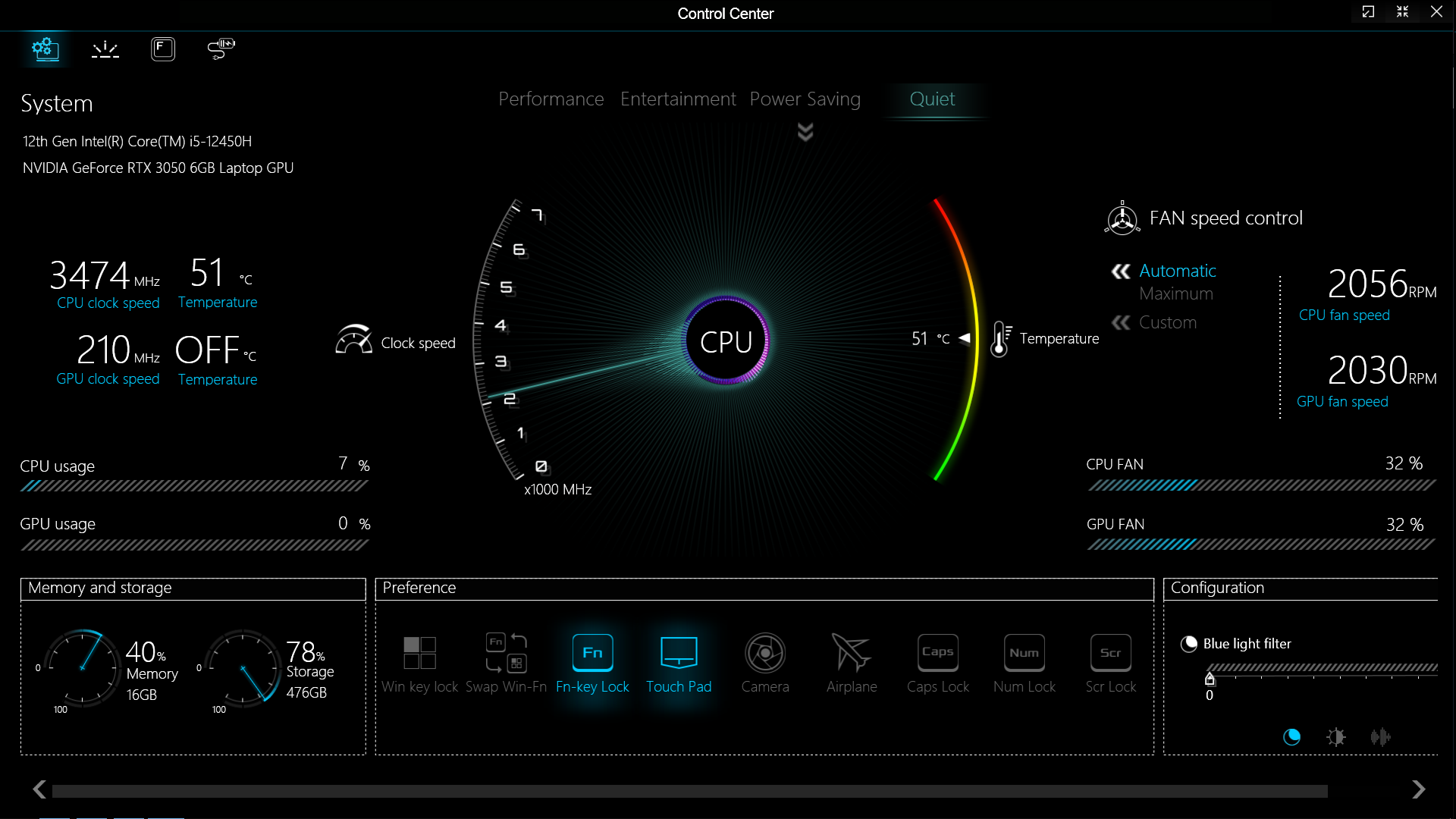Click the Camera preference icon
The height and width of the screenshot is (819, 1456).
click(764, 654)
